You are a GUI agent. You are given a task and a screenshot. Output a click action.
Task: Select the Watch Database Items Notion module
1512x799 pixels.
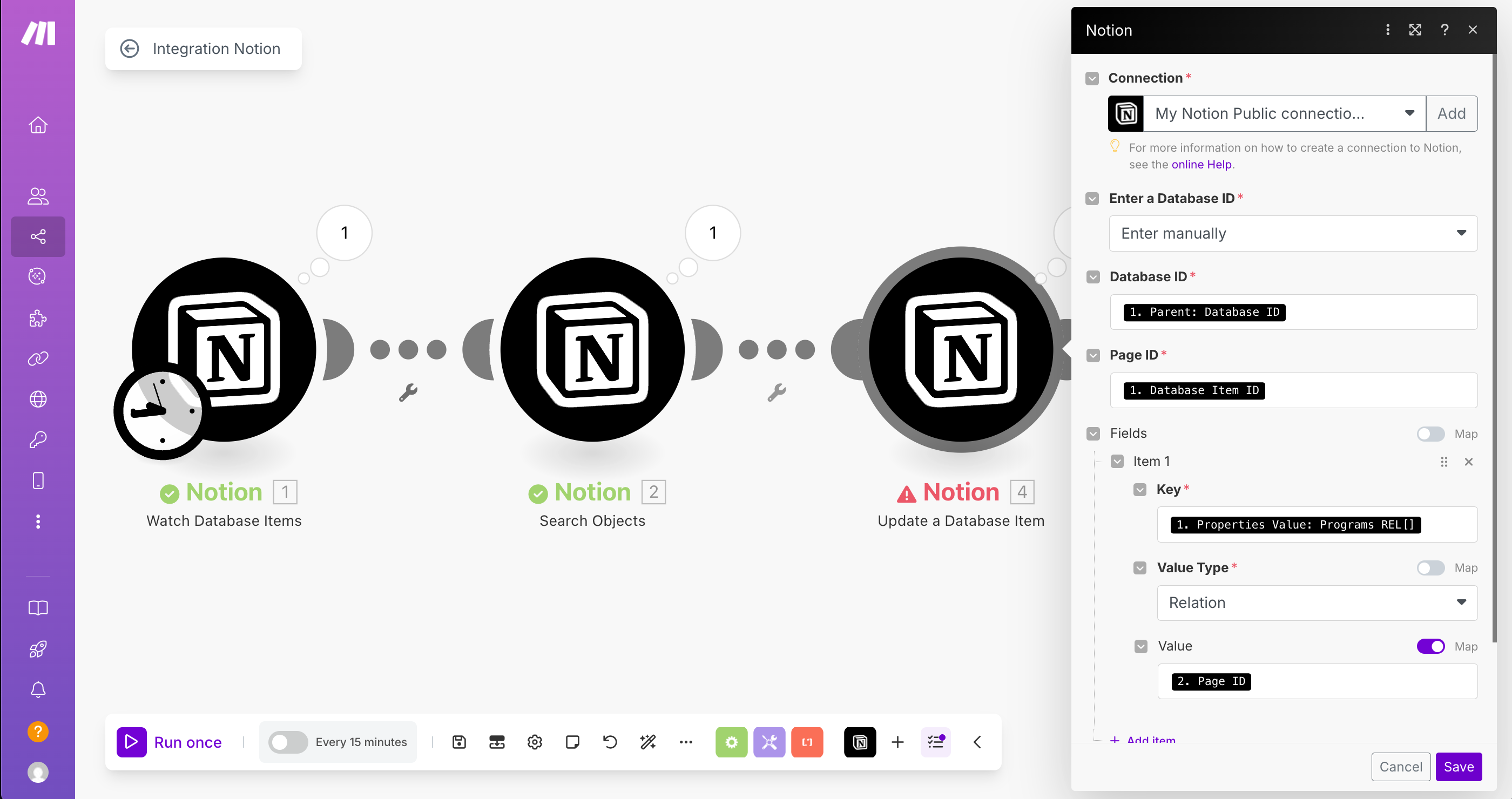[224, 350]
